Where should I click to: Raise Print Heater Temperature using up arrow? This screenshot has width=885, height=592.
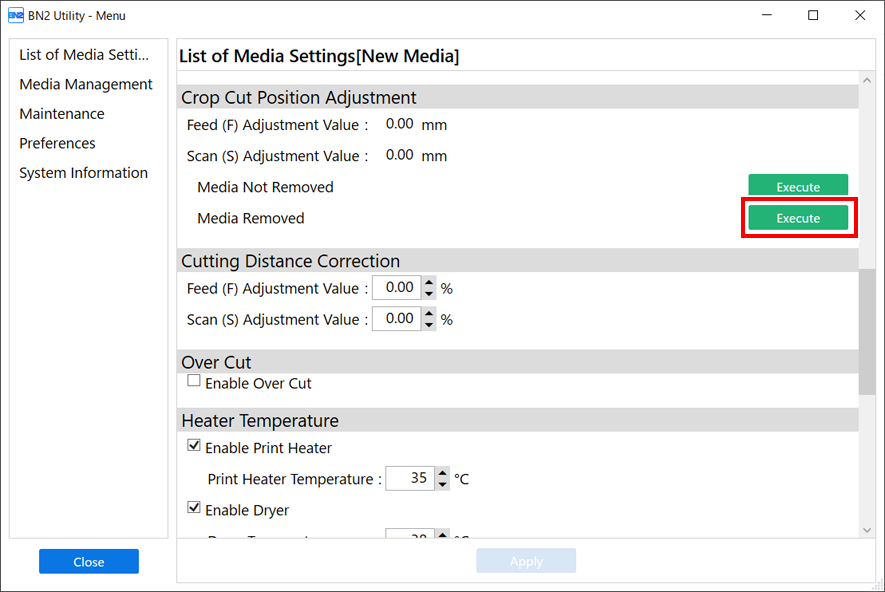click(442, 472)
